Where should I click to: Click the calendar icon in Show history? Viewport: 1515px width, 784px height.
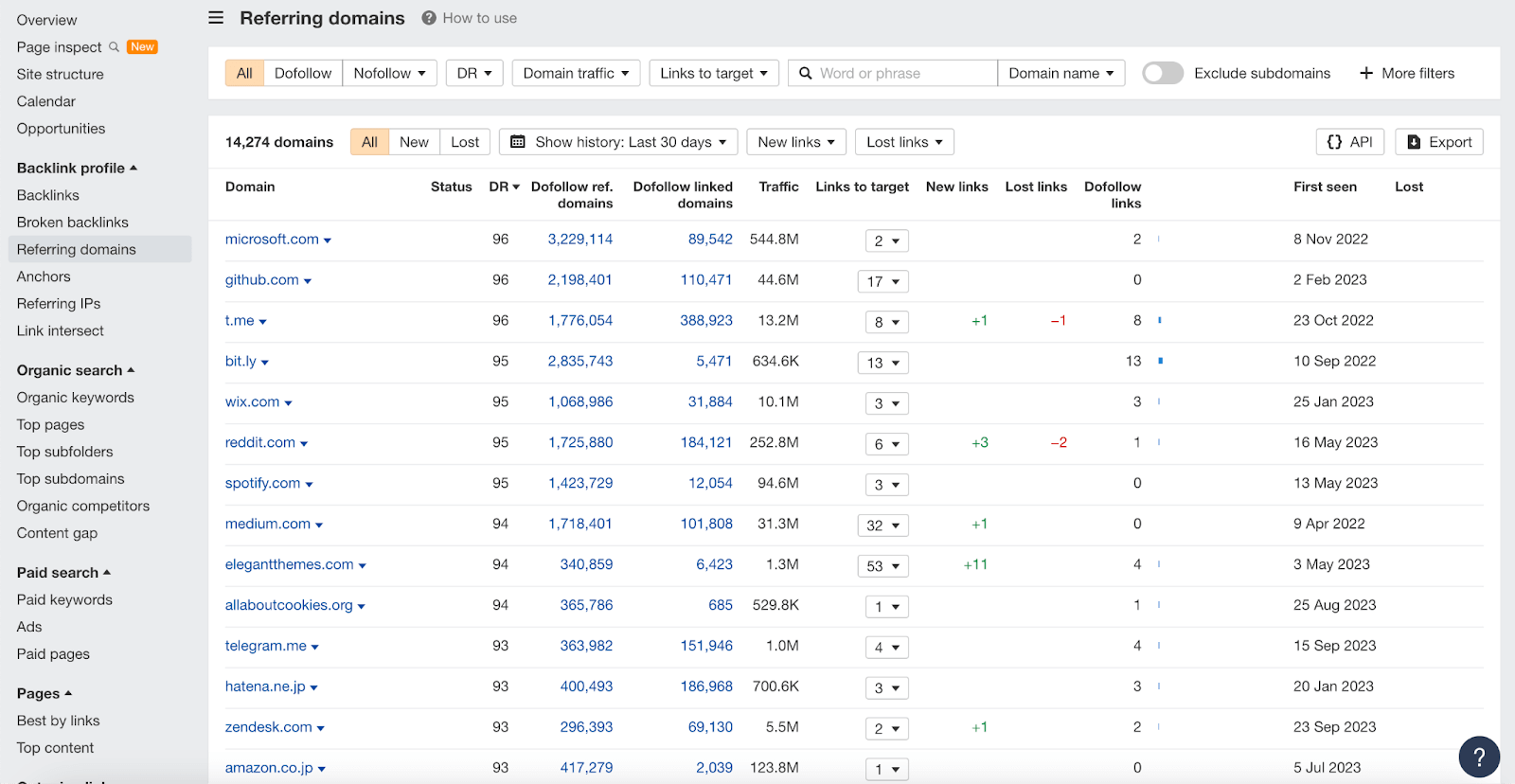point(518,142)
